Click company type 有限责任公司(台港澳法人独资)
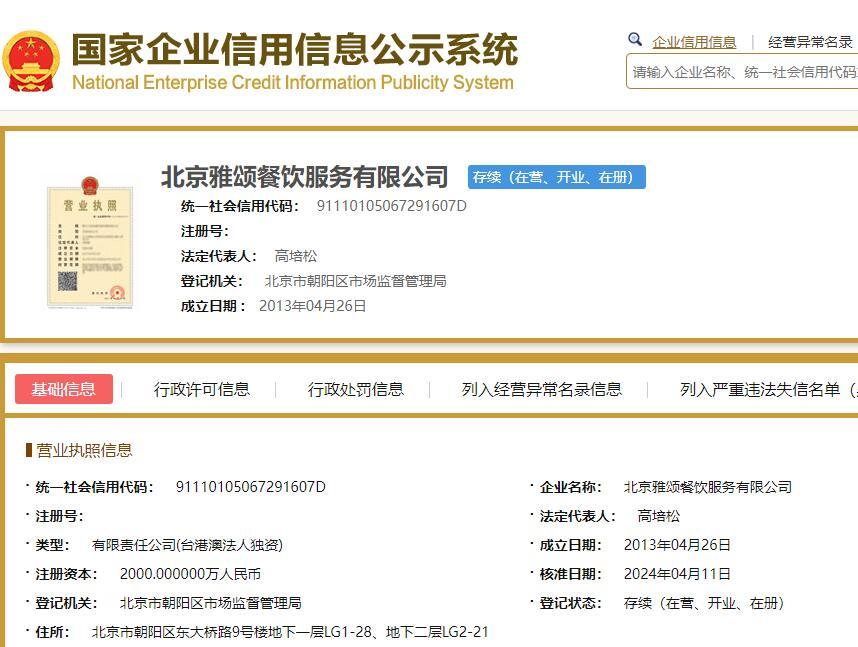This screenshot has width=858, height=647. (x=187, y=545)
